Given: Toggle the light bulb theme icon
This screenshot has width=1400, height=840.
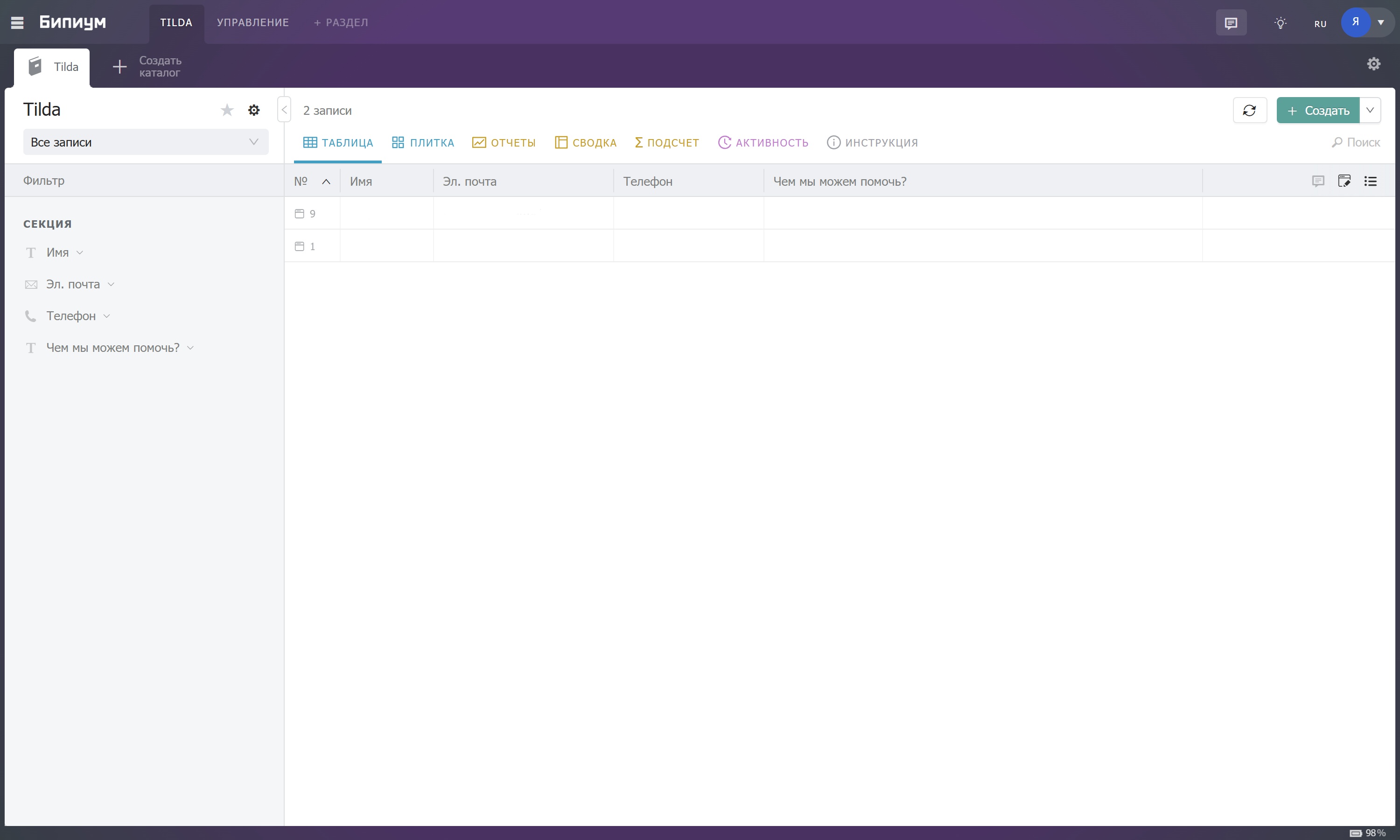Looking at the screenshot, I should [1280, 23].
